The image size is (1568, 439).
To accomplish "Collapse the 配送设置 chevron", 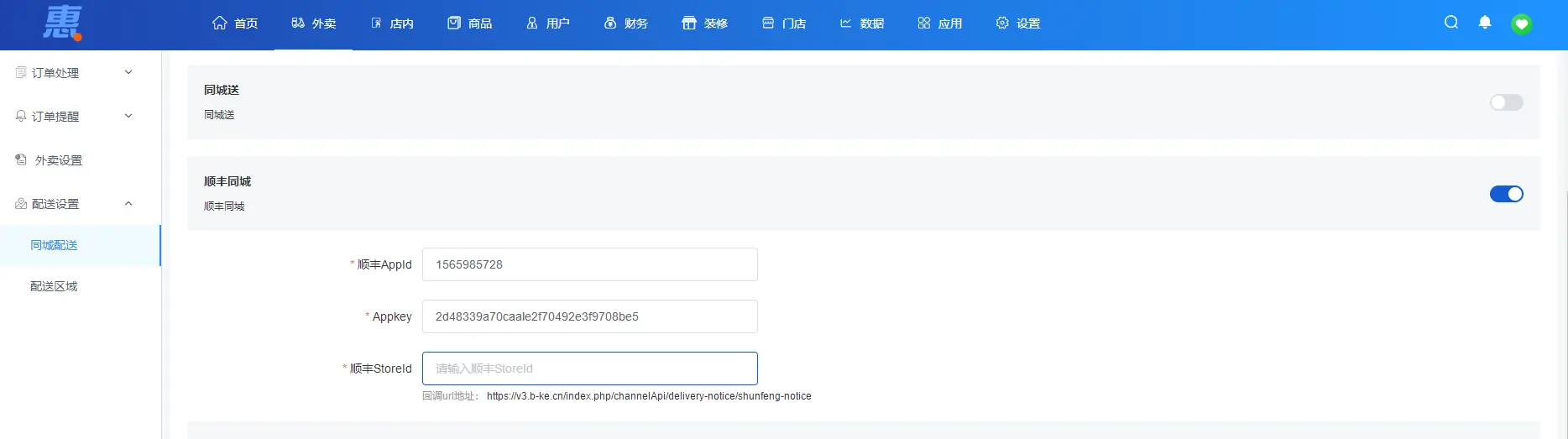I will [x=128, y=203].
